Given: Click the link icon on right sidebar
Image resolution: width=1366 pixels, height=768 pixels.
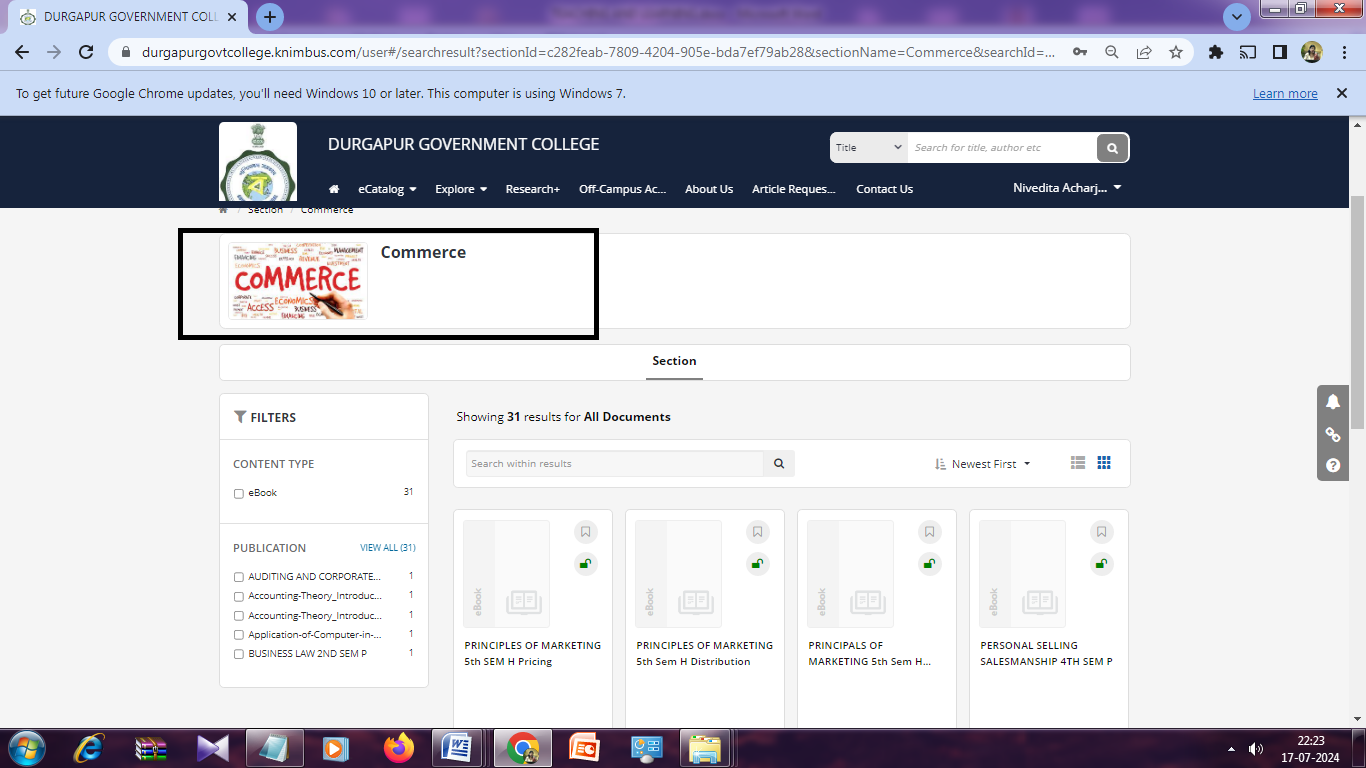Looking at the screenshot, I should 1332,434.
